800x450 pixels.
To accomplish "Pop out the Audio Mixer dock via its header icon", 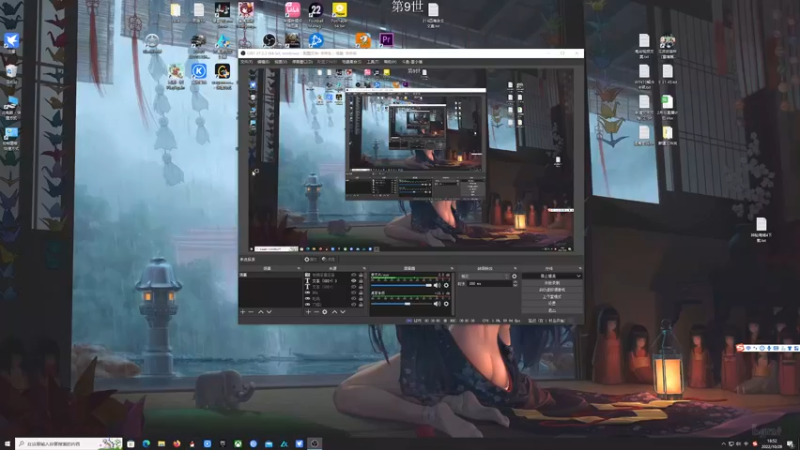I will point(452,268).
